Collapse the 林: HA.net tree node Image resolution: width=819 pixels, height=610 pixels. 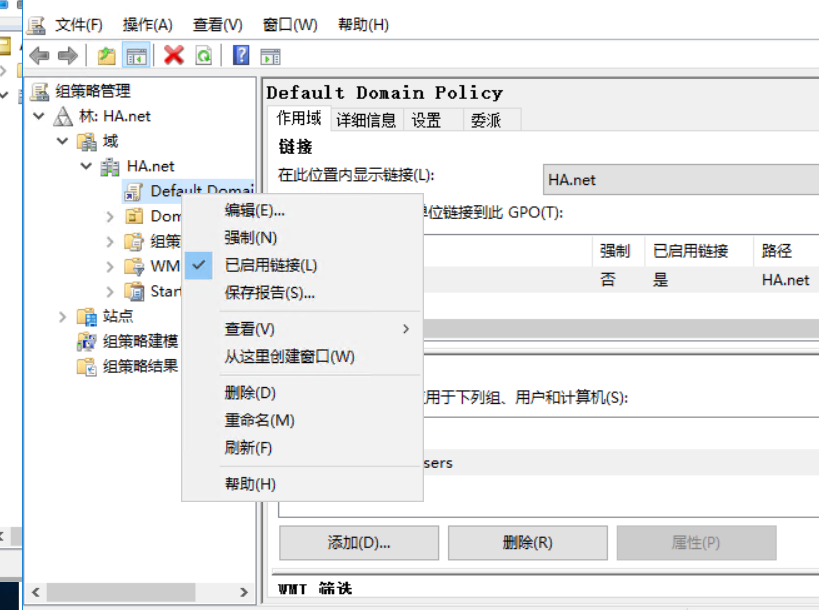click(x=39, y=116)
